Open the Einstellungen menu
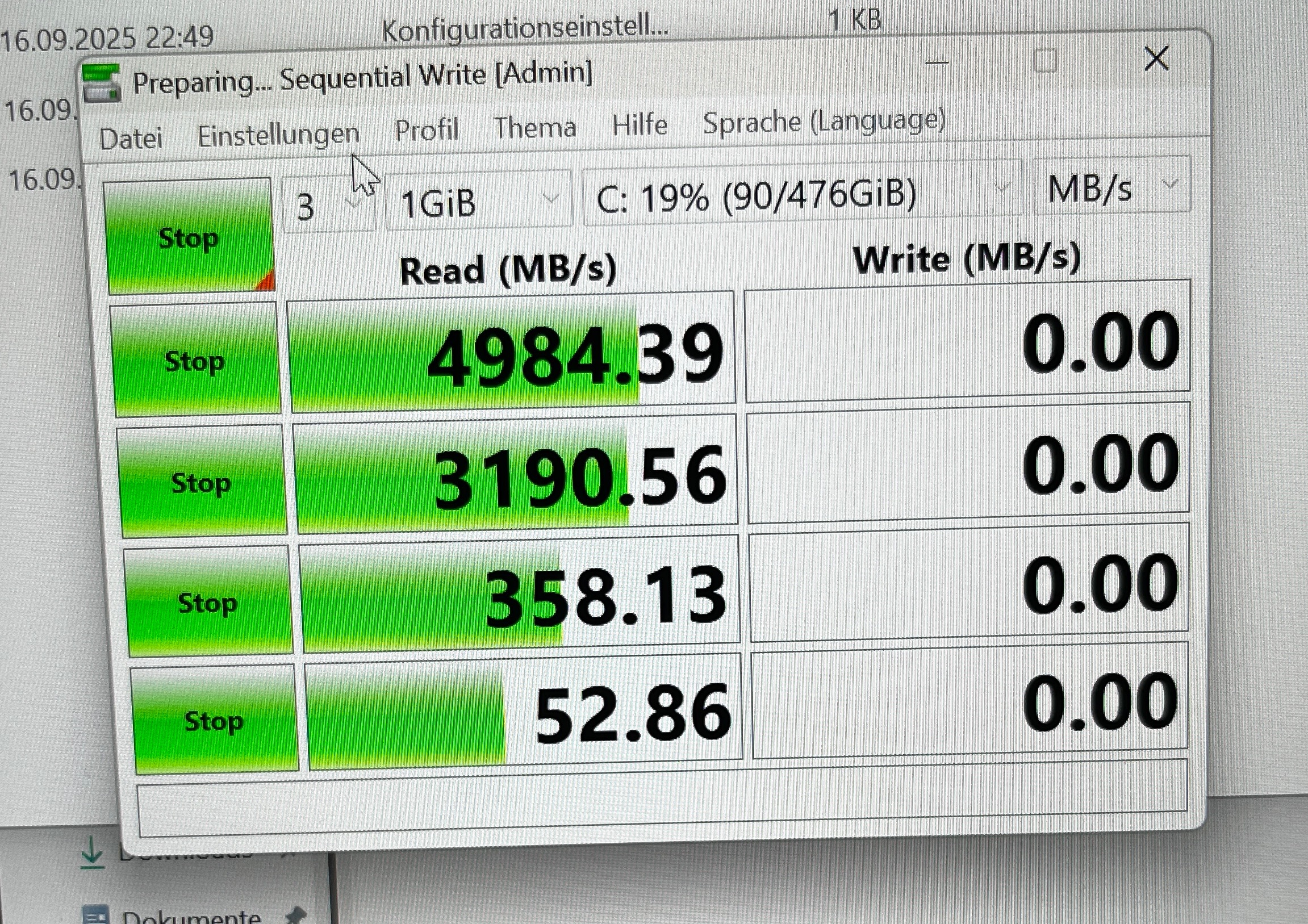This screenshot has width=1308, height=924. 278,135
